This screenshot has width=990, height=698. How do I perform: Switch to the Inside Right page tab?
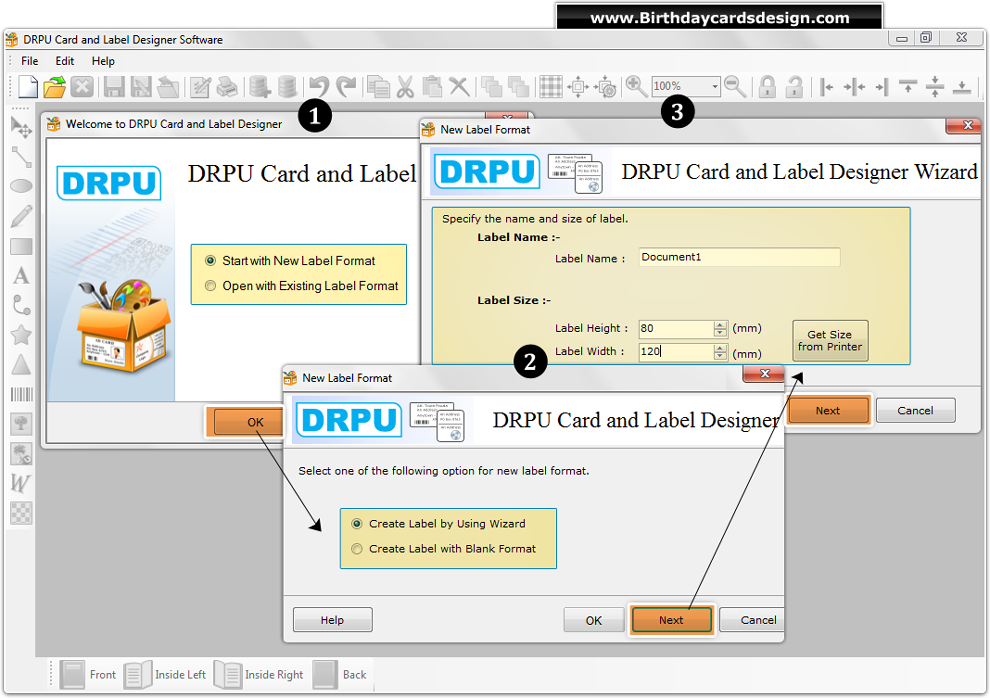[259, 675]
